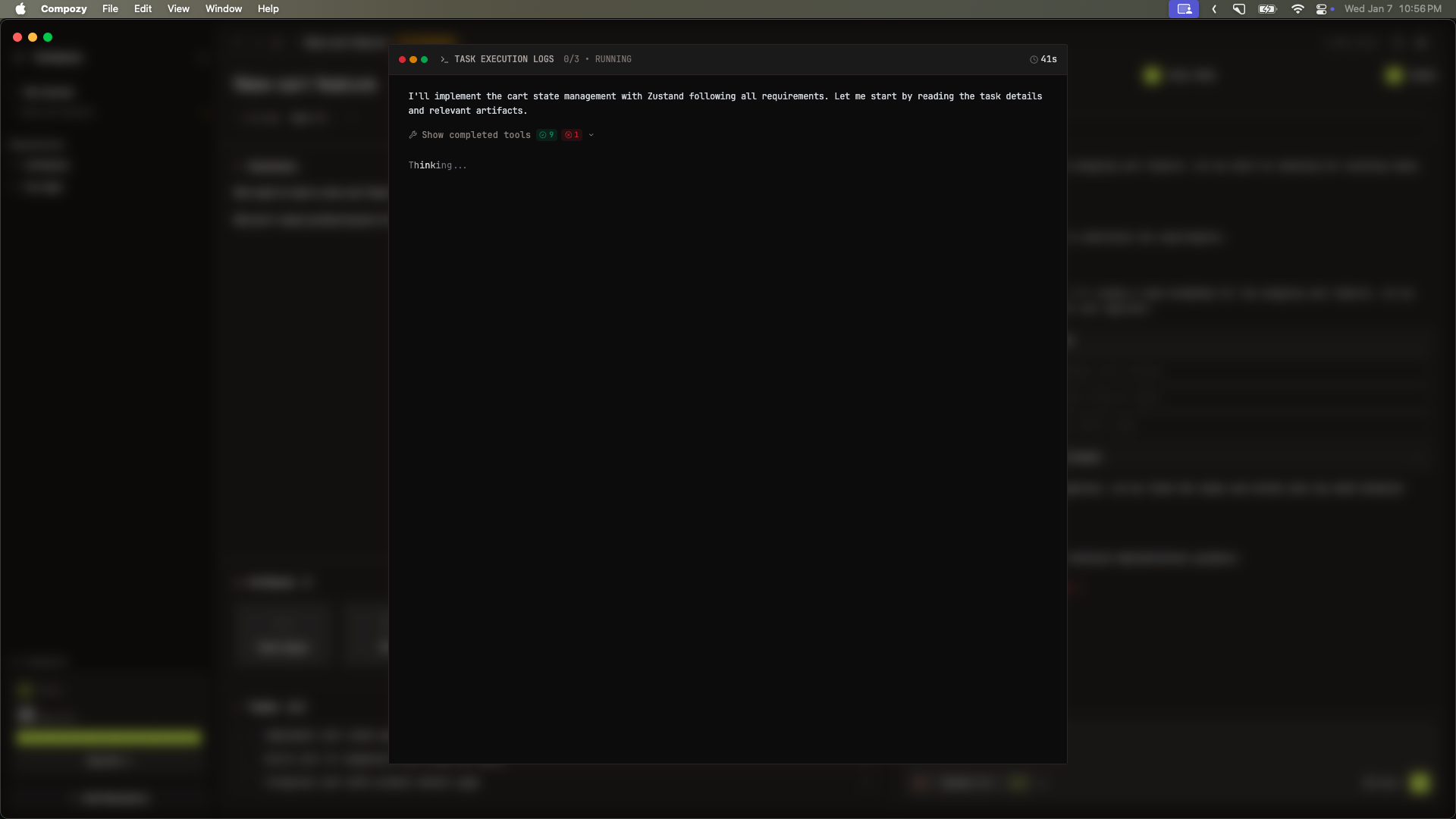Click the date and time in the menu bar
This screenshot has height=819, width=1456.
tap(1393, 8)
